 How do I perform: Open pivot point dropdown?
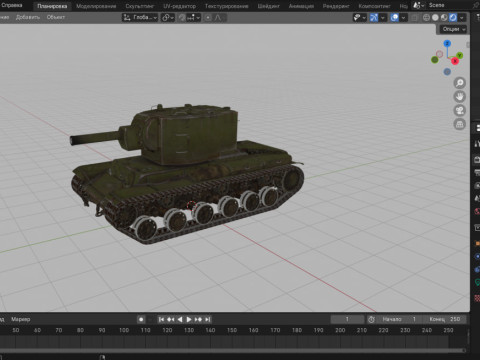(168, 17)
